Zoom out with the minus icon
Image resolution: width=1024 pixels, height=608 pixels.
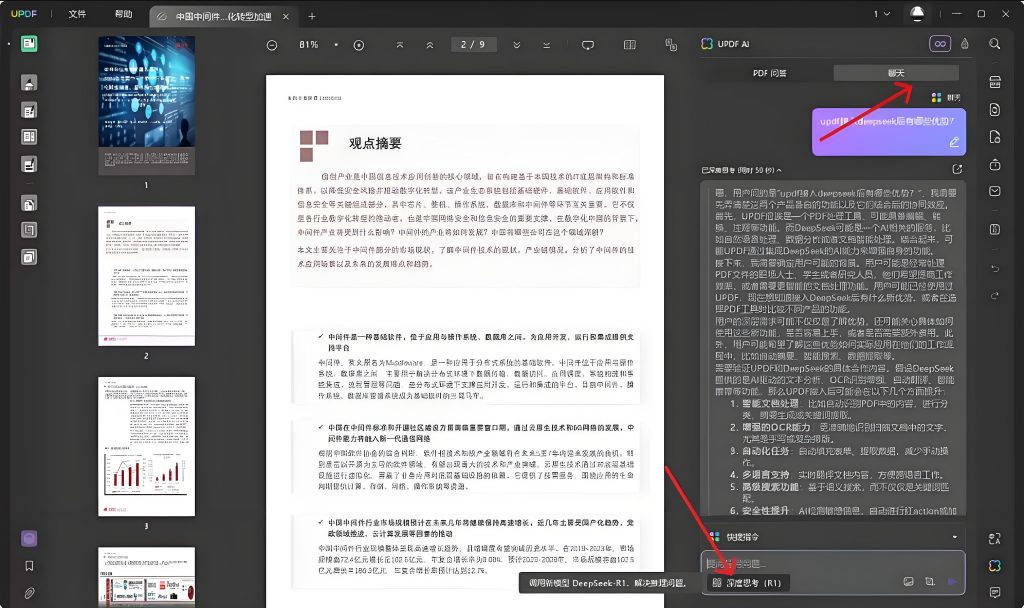click(x=272, y=45)
